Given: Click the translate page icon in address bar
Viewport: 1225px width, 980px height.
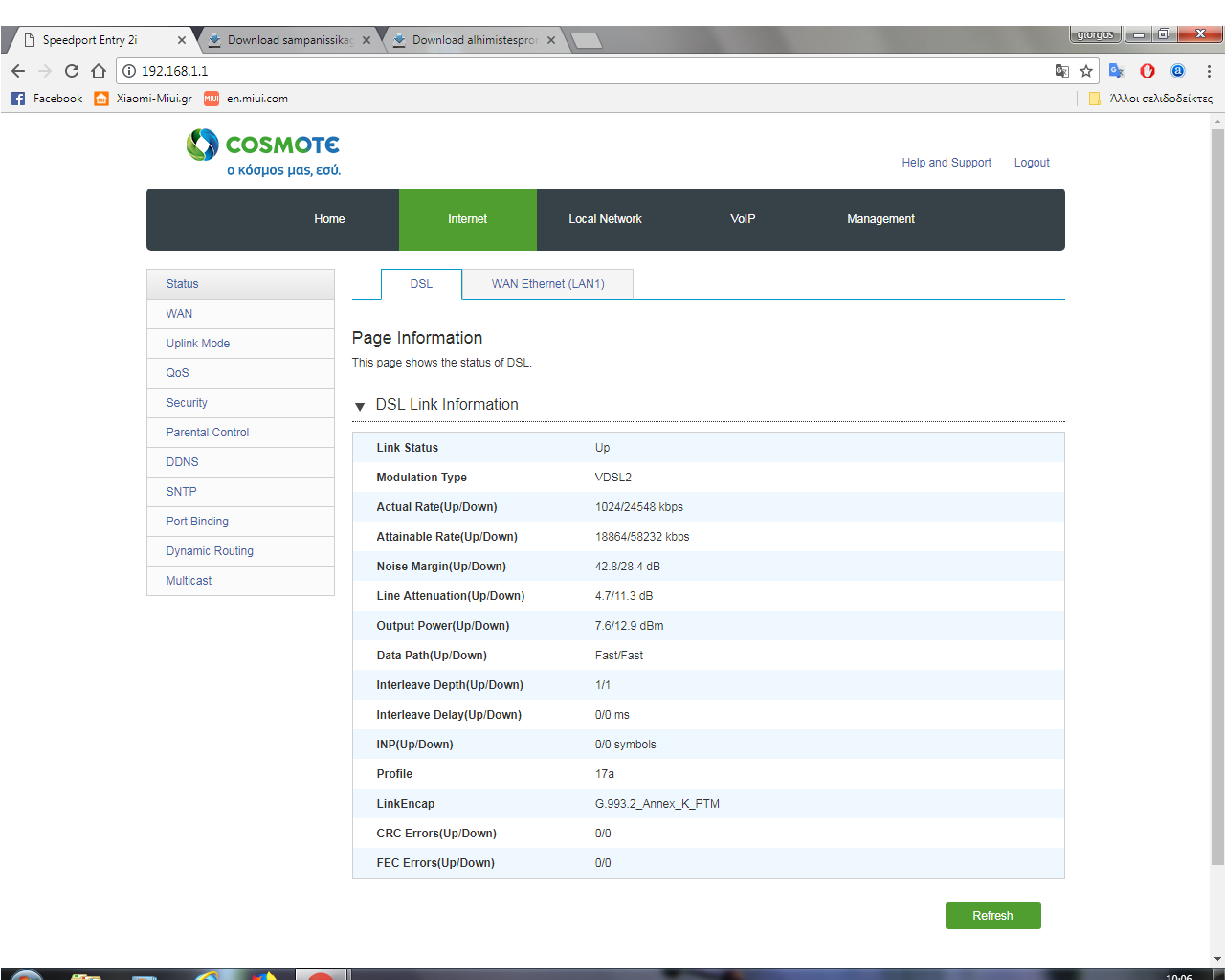Looking at the screenshot, I should pos(1061,71).
